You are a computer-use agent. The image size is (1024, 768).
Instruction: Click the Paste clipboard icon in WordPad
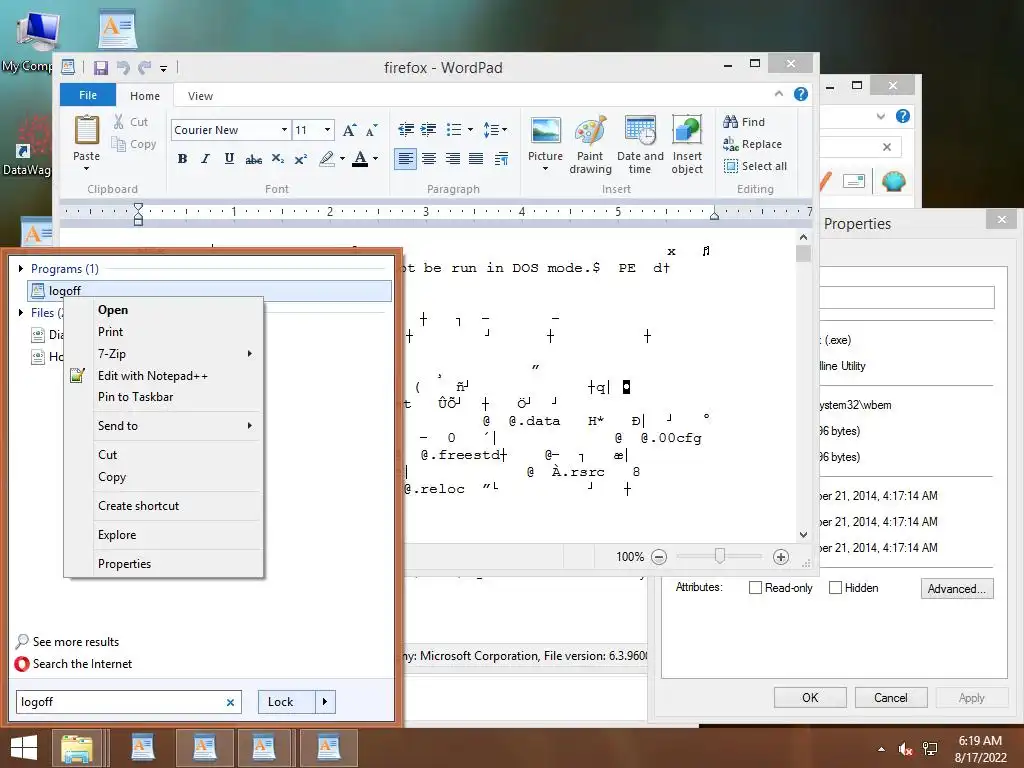pos(86,131)
